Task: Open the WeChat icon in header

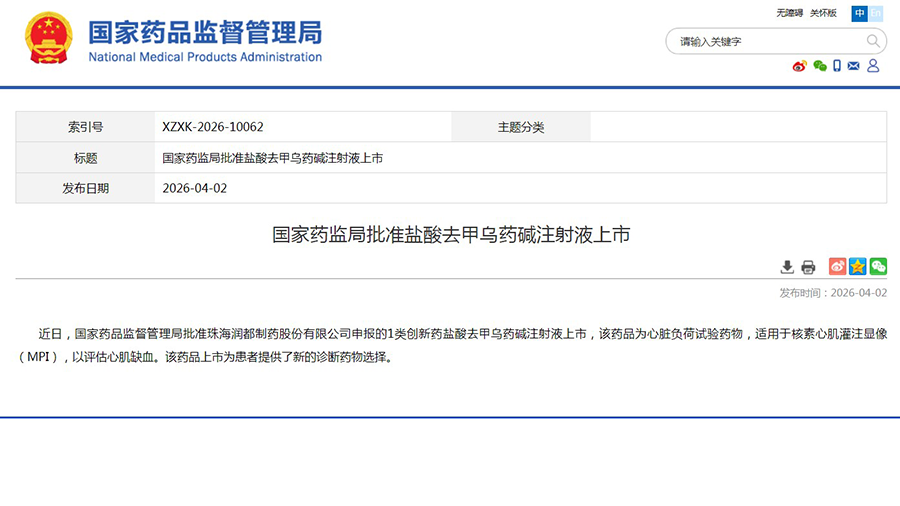Action: point(820,66)
